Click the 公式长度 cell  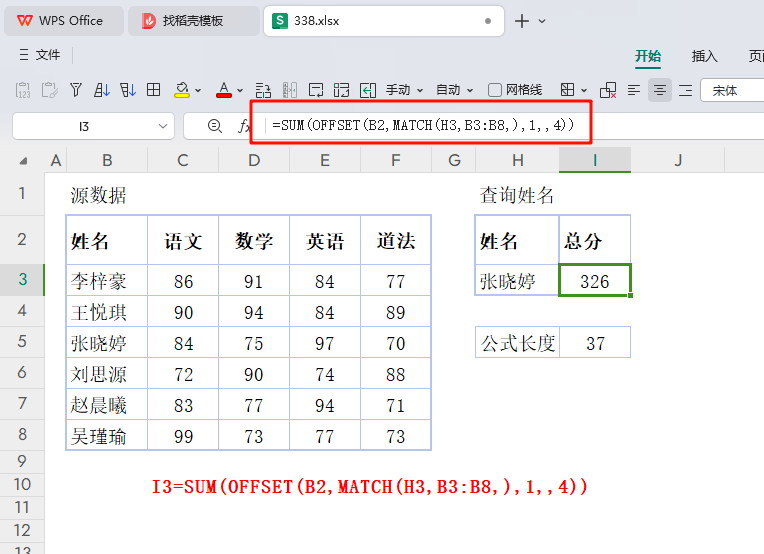(517, 343)
